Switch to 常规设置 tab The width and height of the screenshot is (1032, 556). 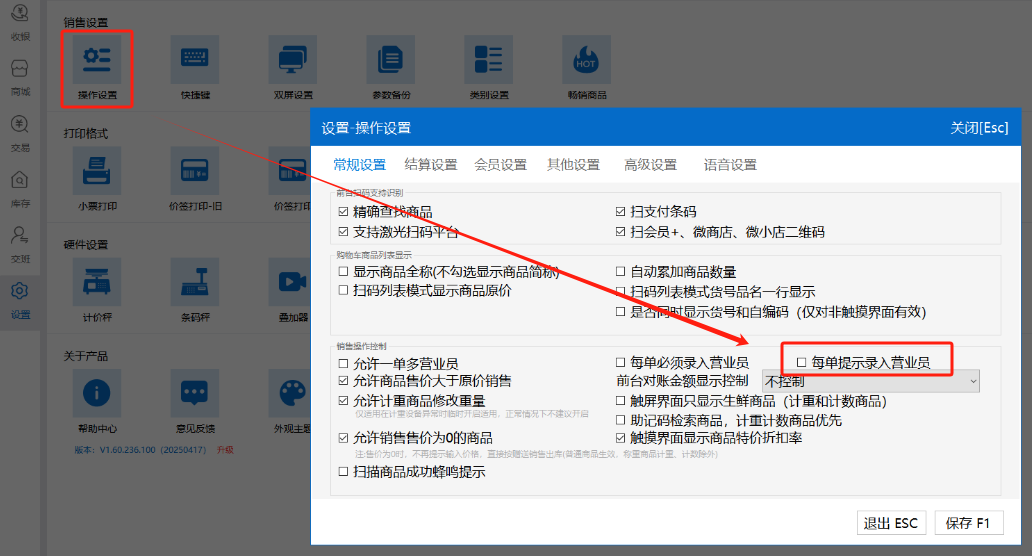click(x=359, y=164)
